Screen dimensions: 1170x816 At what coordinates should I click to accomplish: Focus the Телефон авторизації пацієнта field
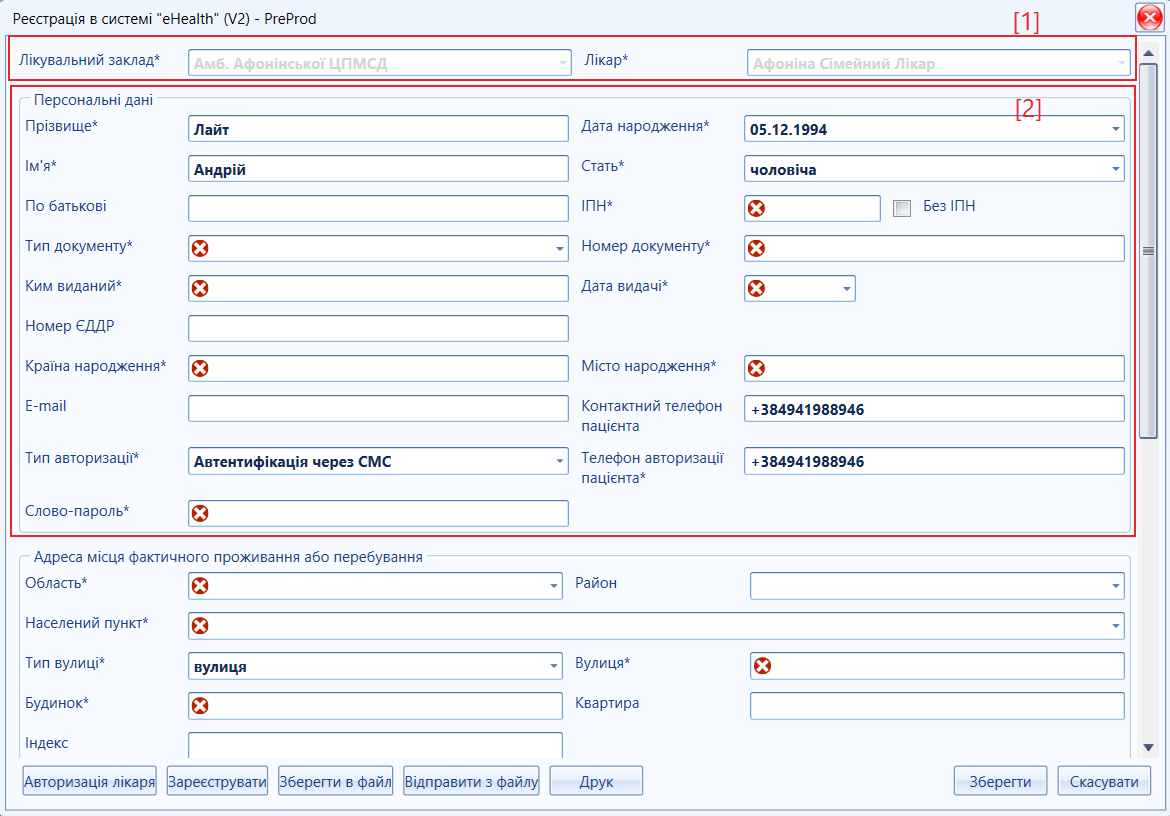point(934,461)
